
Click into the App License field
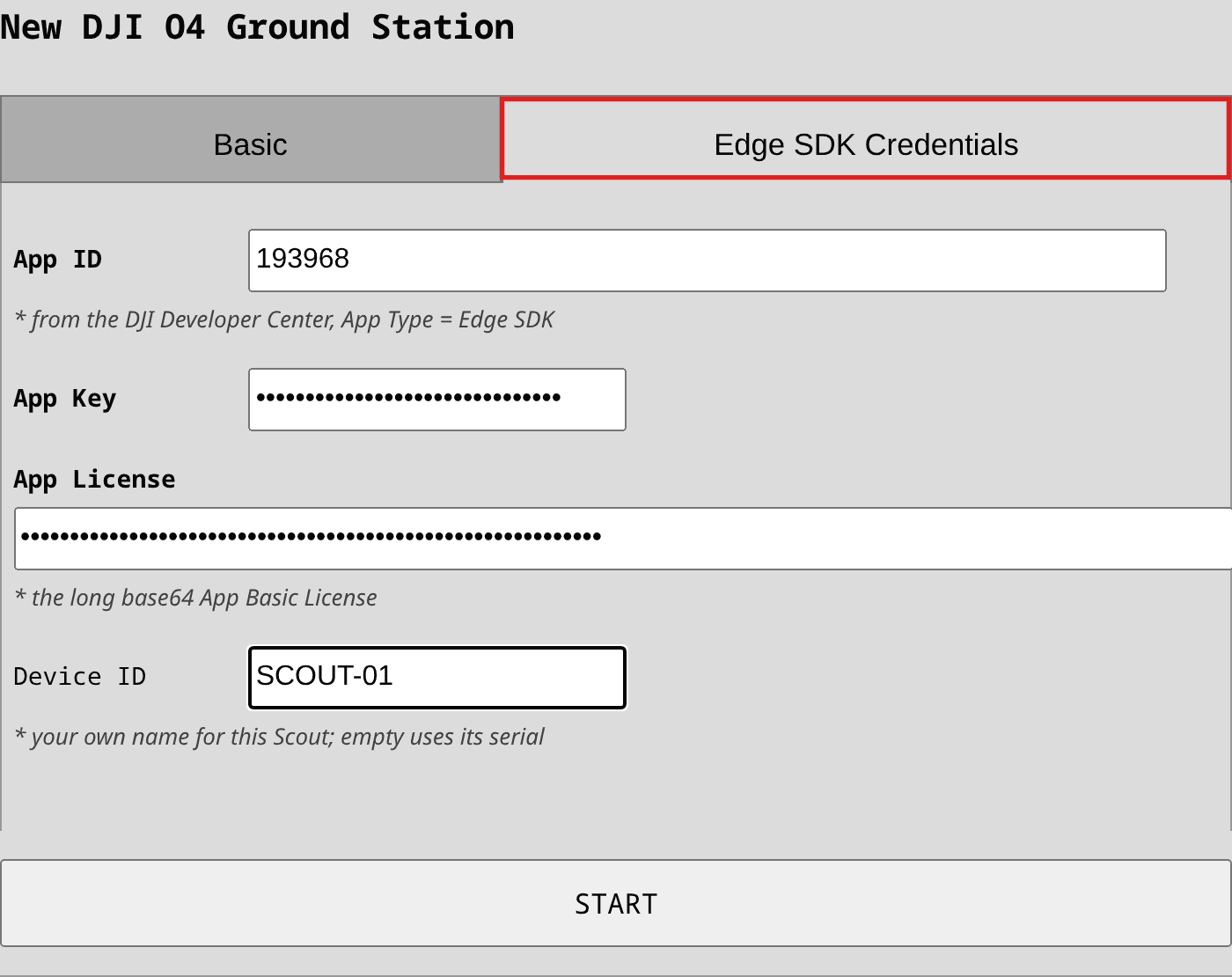623,539
